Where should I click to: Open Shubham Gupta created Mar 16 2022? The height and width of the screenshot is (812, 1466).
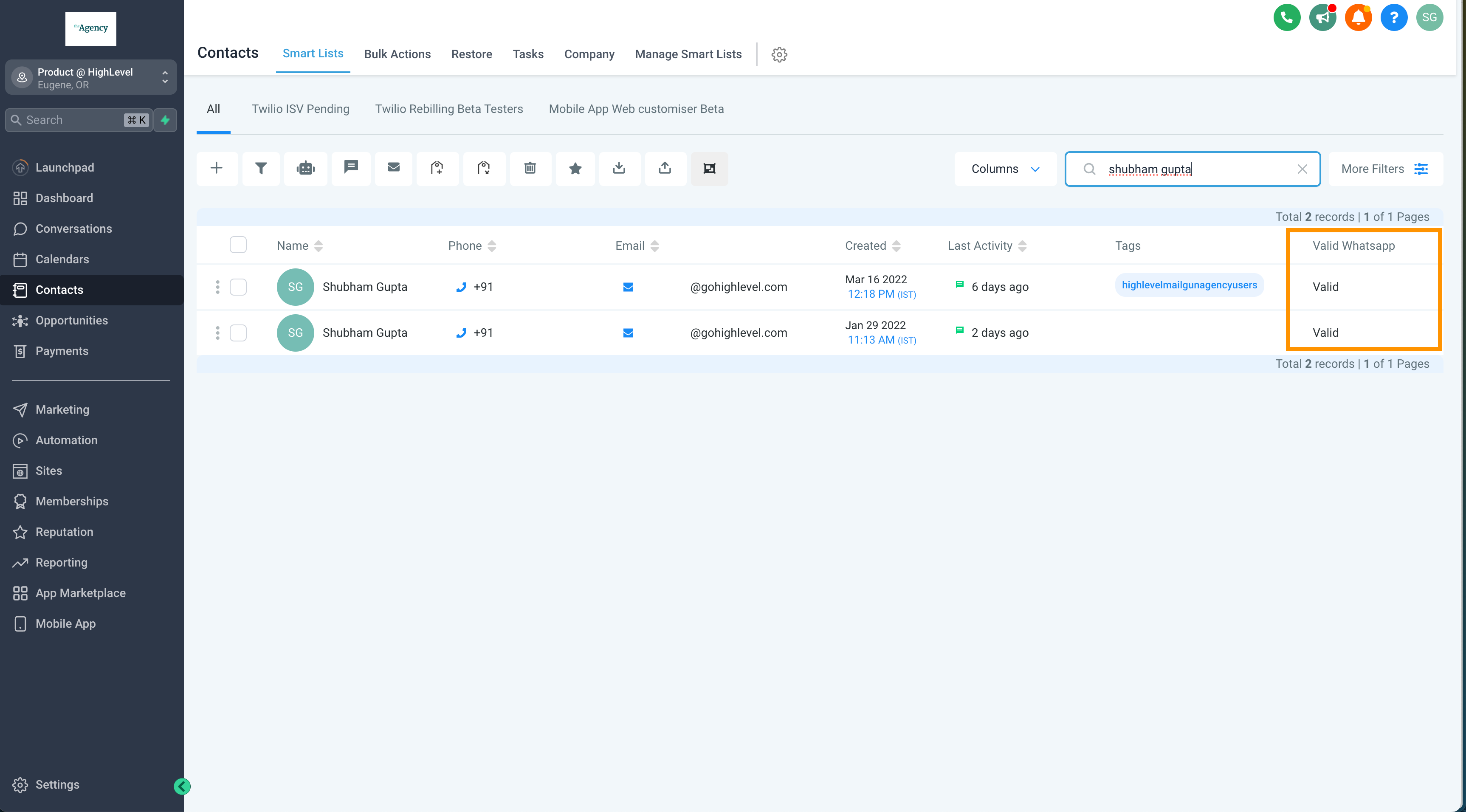click(365, 287)
